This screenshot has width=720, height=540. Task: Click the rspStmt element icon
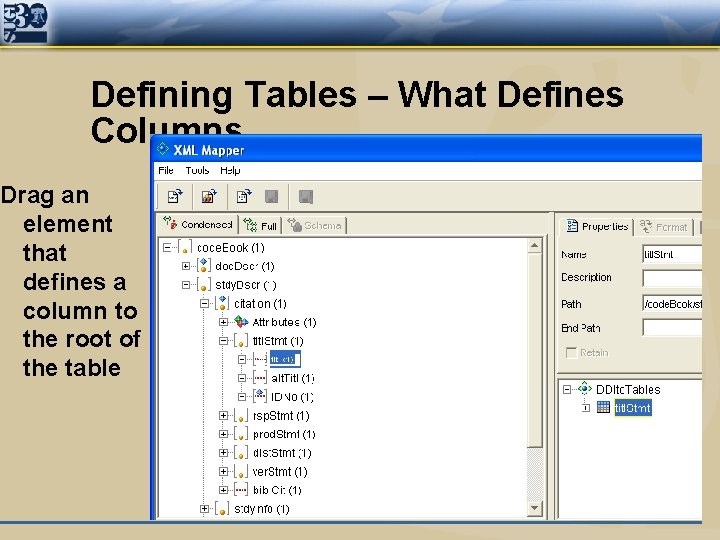(241, 416)
